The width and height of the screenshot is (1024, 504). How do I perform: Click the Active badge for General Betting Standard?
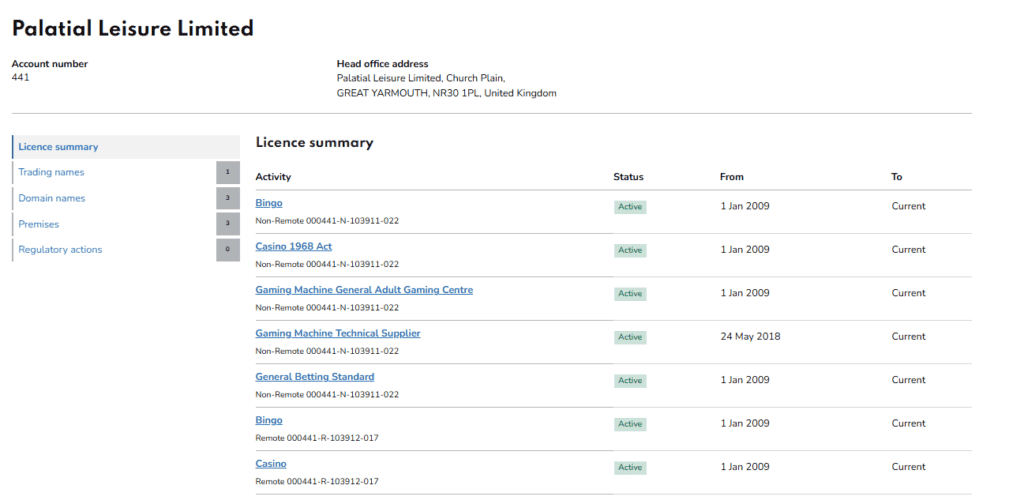click(x=630, y=380)
